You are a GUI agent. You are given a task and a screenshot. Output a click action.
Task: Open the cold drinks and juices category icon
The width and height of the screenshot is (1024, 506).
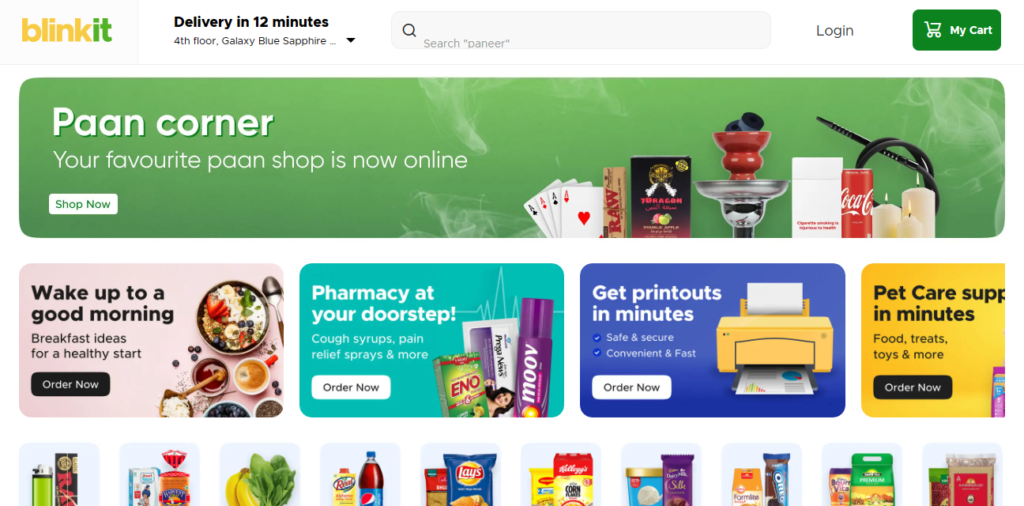[360, 474]
